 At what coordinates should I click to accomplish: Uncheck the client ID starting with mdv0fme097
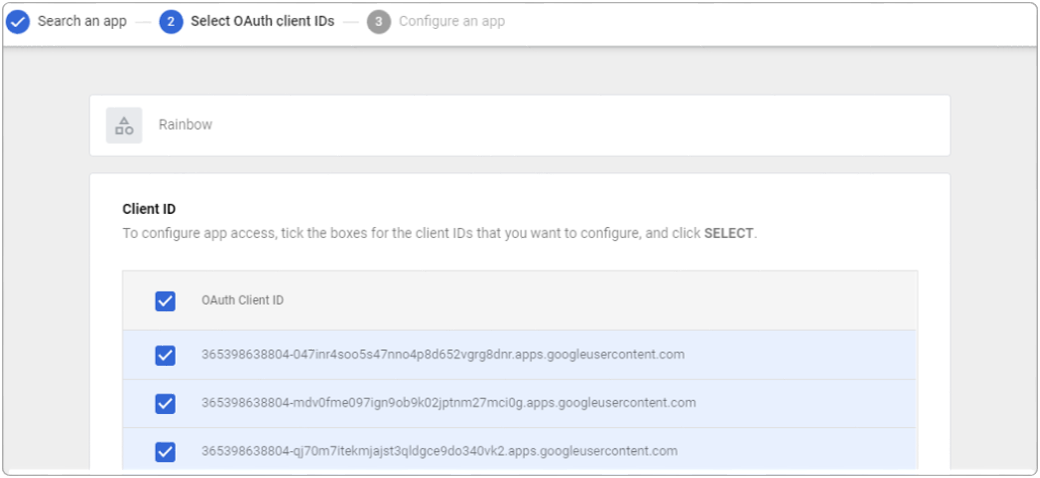click(x=165, y=404)
